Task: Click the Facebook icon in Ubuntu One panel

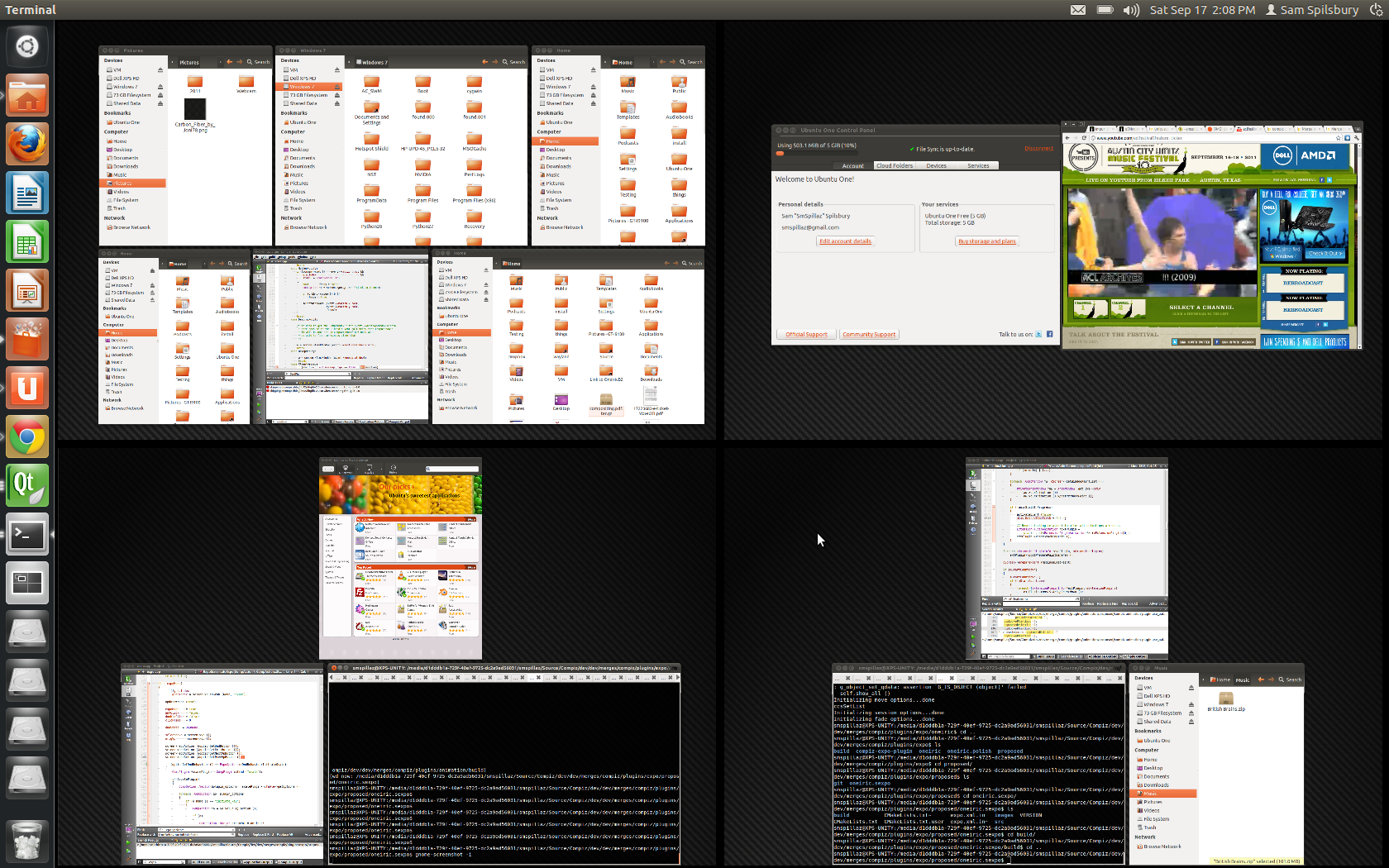Action: point(1050,334)
